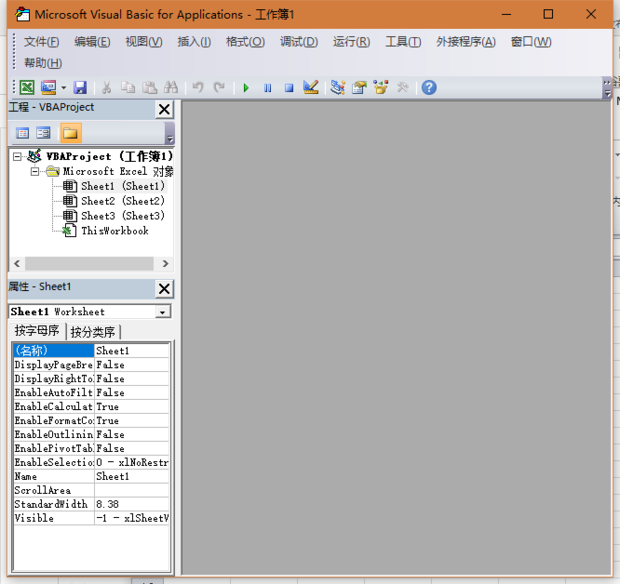Select ThisWorkbook in the project tree
Screen dimensions: 620x584
coord(114,231)
